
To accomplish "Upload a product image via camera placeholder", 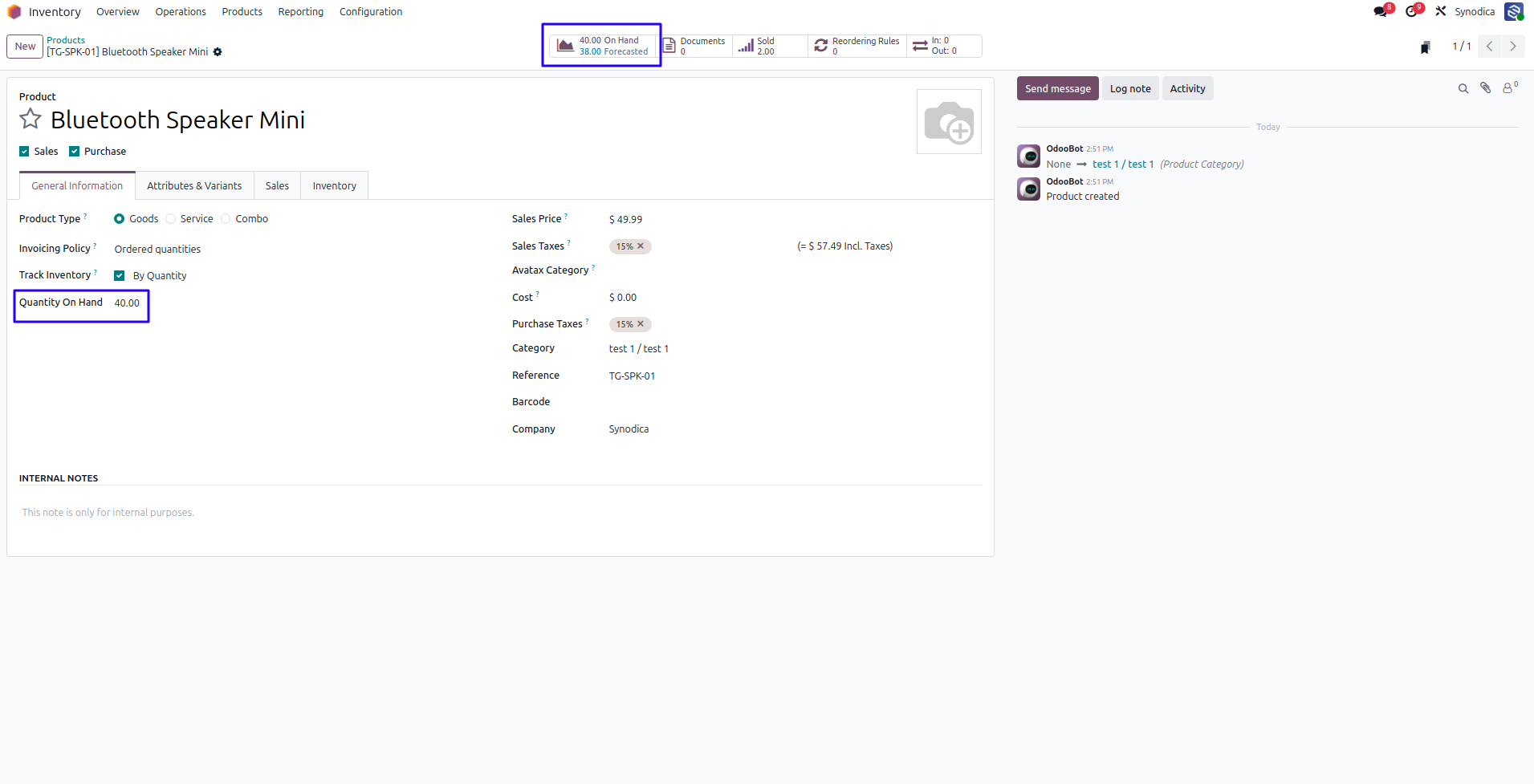I will [x=949, y=121].
